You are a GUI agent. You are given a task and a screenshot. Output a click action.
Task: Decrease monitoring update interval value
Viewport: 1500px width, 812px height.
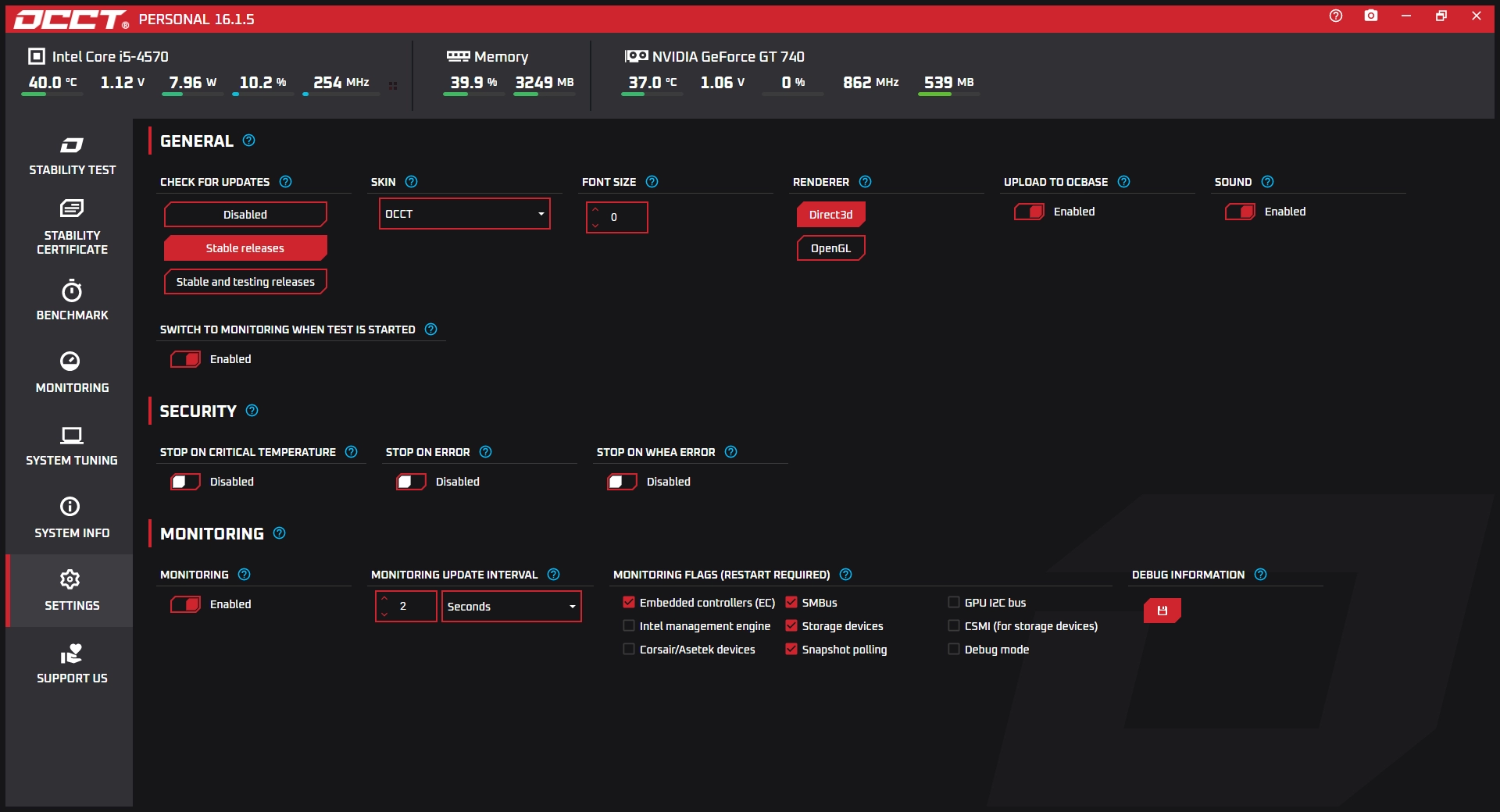tap(384, 614)
